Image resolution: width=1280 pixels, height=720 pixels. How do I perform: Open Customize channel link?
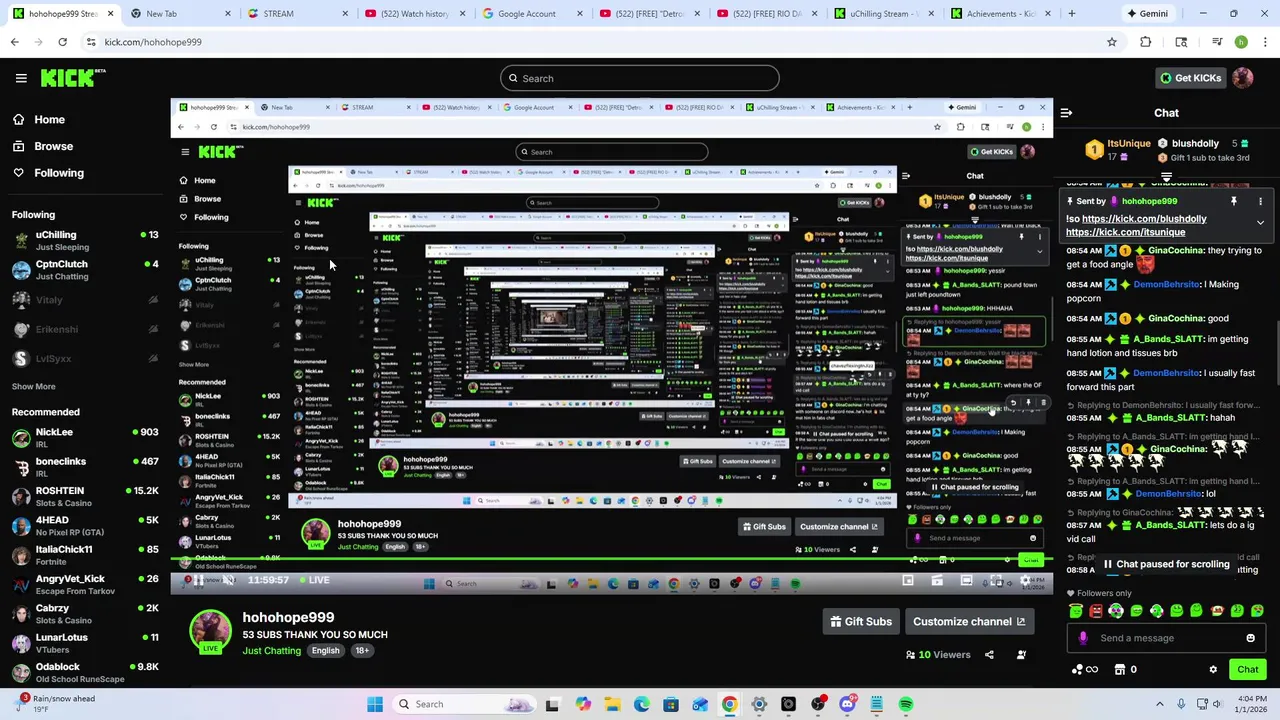pos(969,622)
